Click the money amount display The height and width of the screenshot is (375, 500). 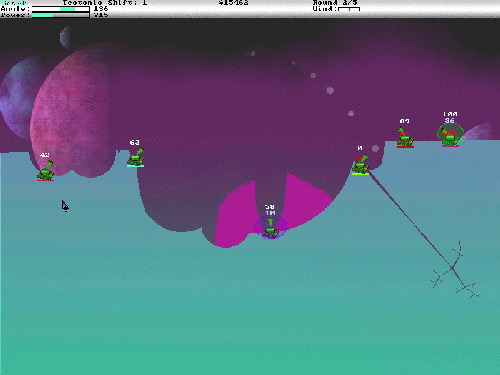tap(233, 3)
